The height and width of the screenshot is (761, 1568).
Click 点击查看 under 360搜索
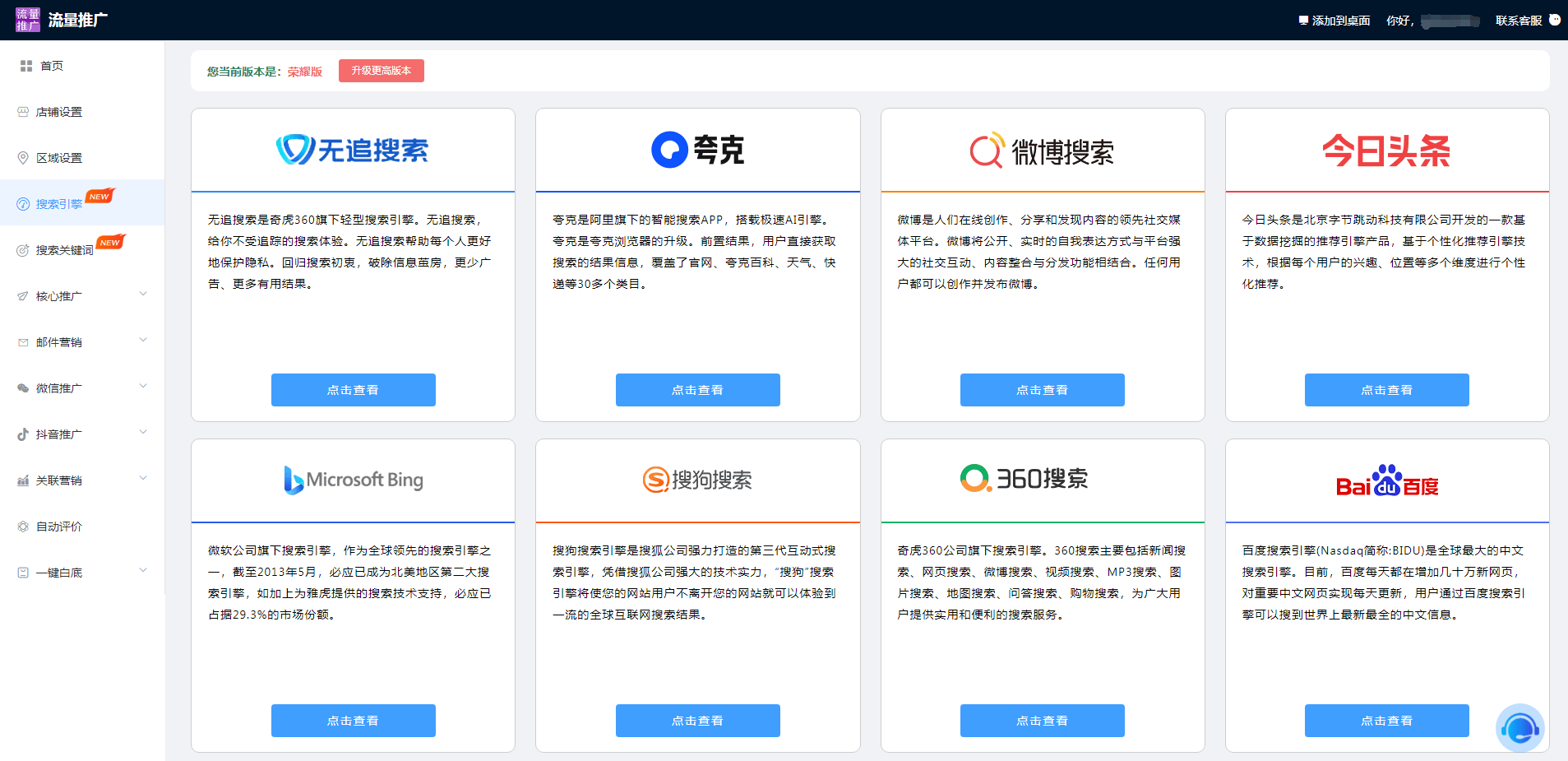click(1042, 721)
